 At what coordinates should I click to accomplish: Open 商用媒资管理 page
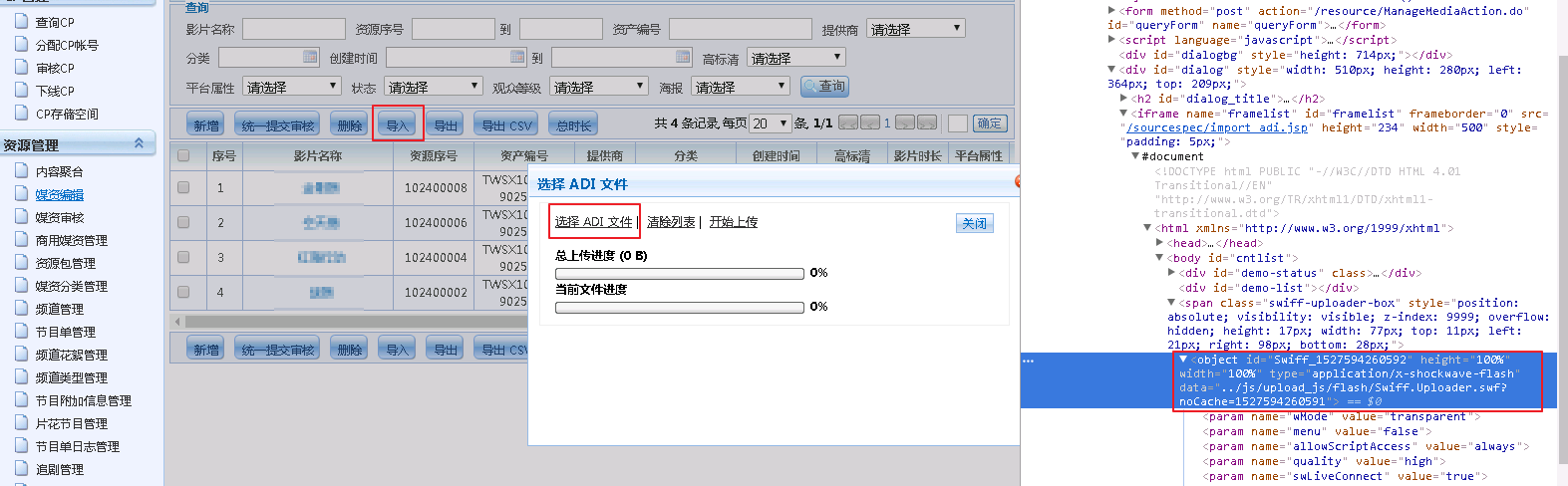point(72,240)
